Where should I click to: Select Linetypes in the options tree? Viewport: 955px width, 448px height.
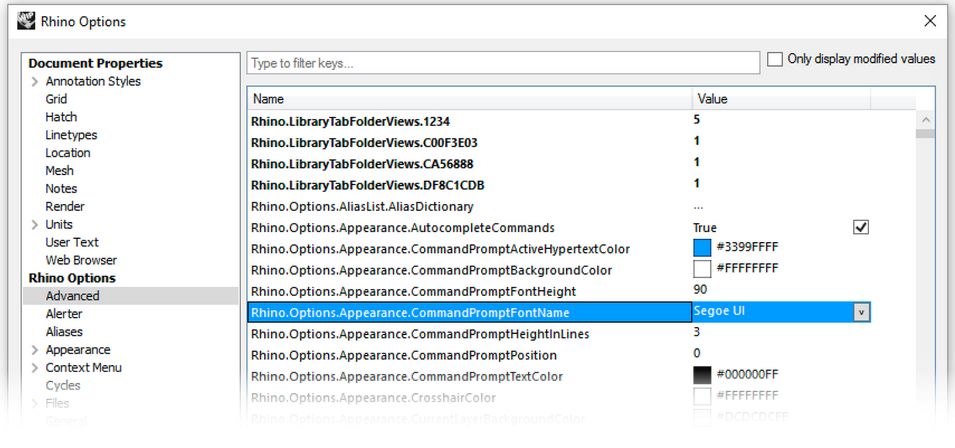[71, 135]
